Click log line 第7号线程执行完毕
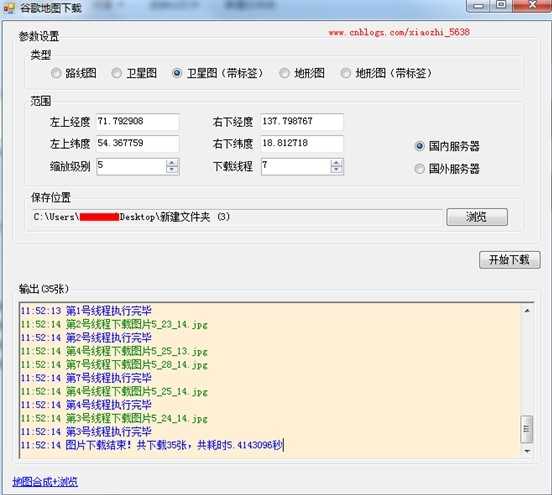 click(86, 378)
